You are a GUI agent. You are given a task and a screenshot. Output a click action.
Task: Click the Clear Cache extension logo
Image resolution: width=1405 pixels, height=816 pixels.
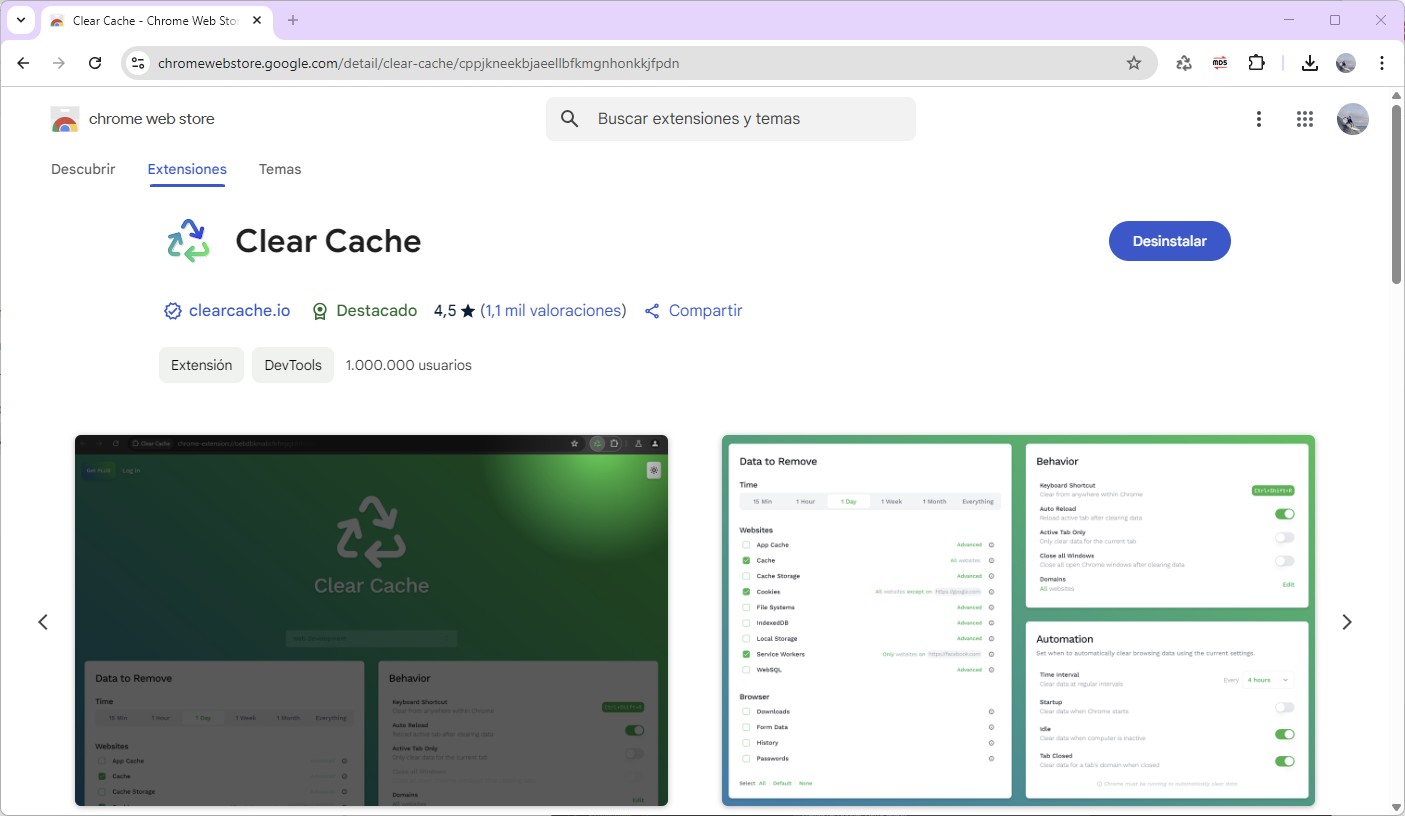[188, 241]
